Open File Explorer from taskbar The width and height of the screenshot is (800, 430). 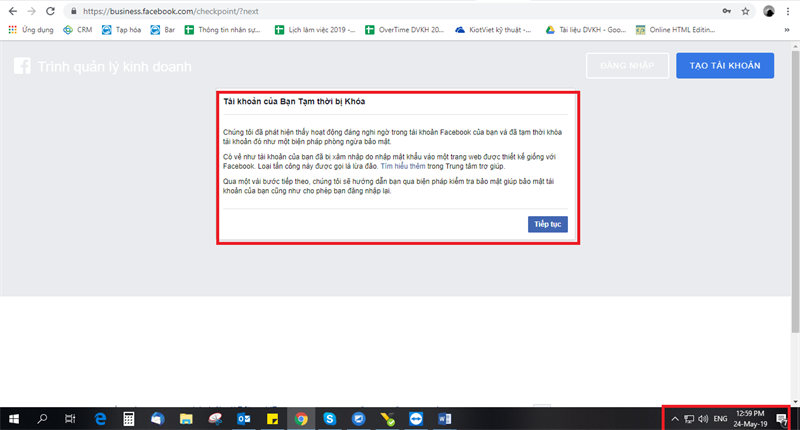coord(186,419)
